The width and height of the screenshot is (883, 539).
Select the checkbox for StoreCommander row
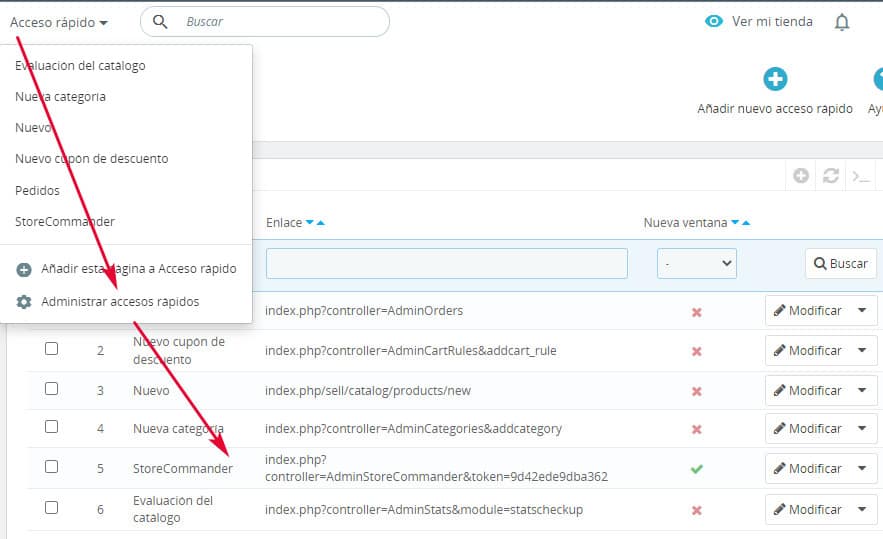tap(51, 467)
